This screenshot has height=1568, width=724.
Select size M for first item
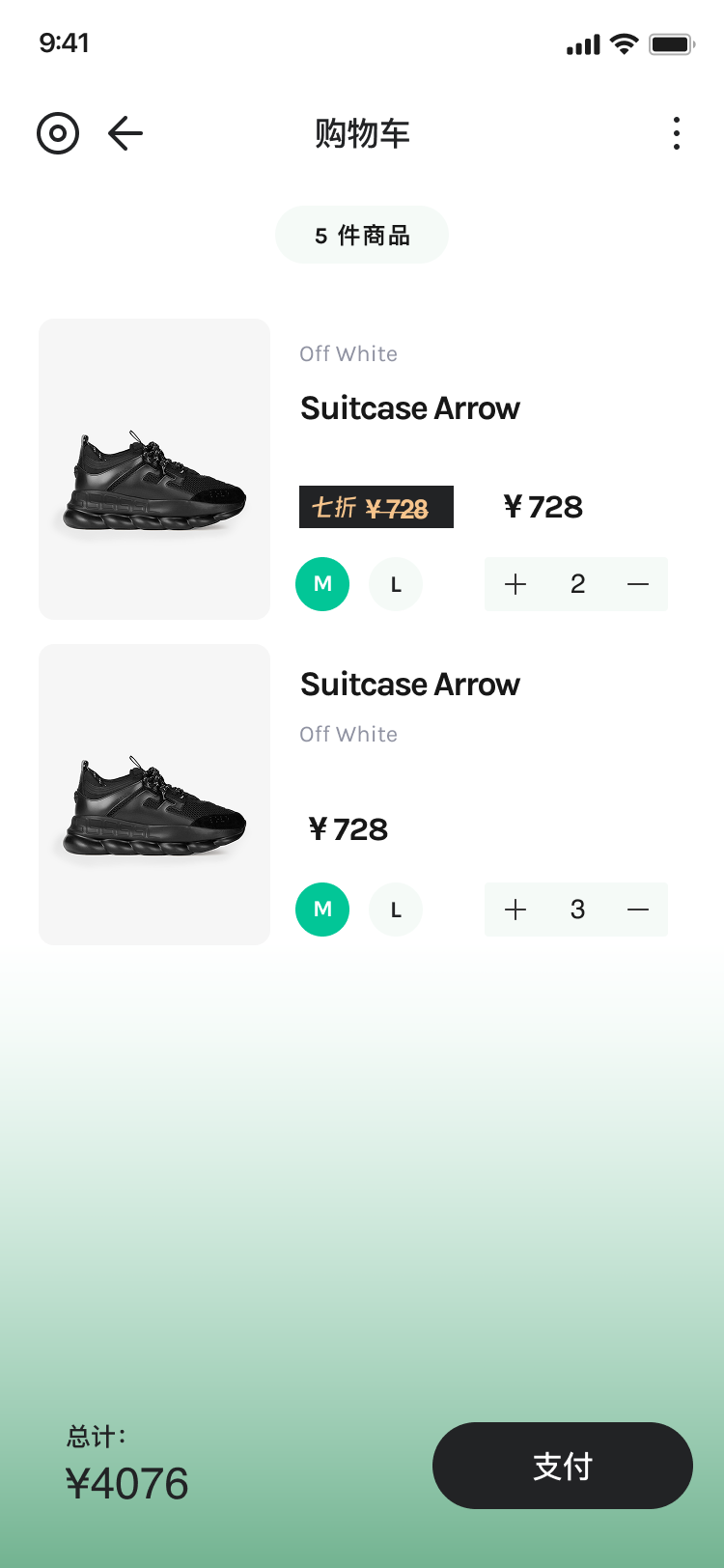point(322,584)
